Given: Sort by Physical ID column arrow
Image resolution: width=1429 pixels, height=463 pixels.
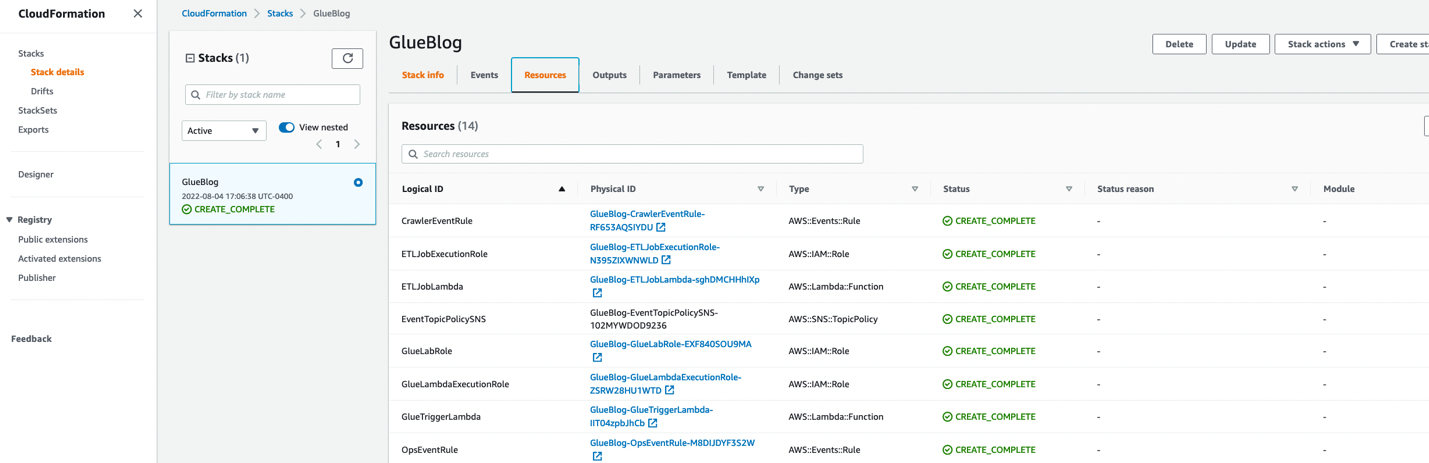Looking at the screenshot, I should point(761,189).
